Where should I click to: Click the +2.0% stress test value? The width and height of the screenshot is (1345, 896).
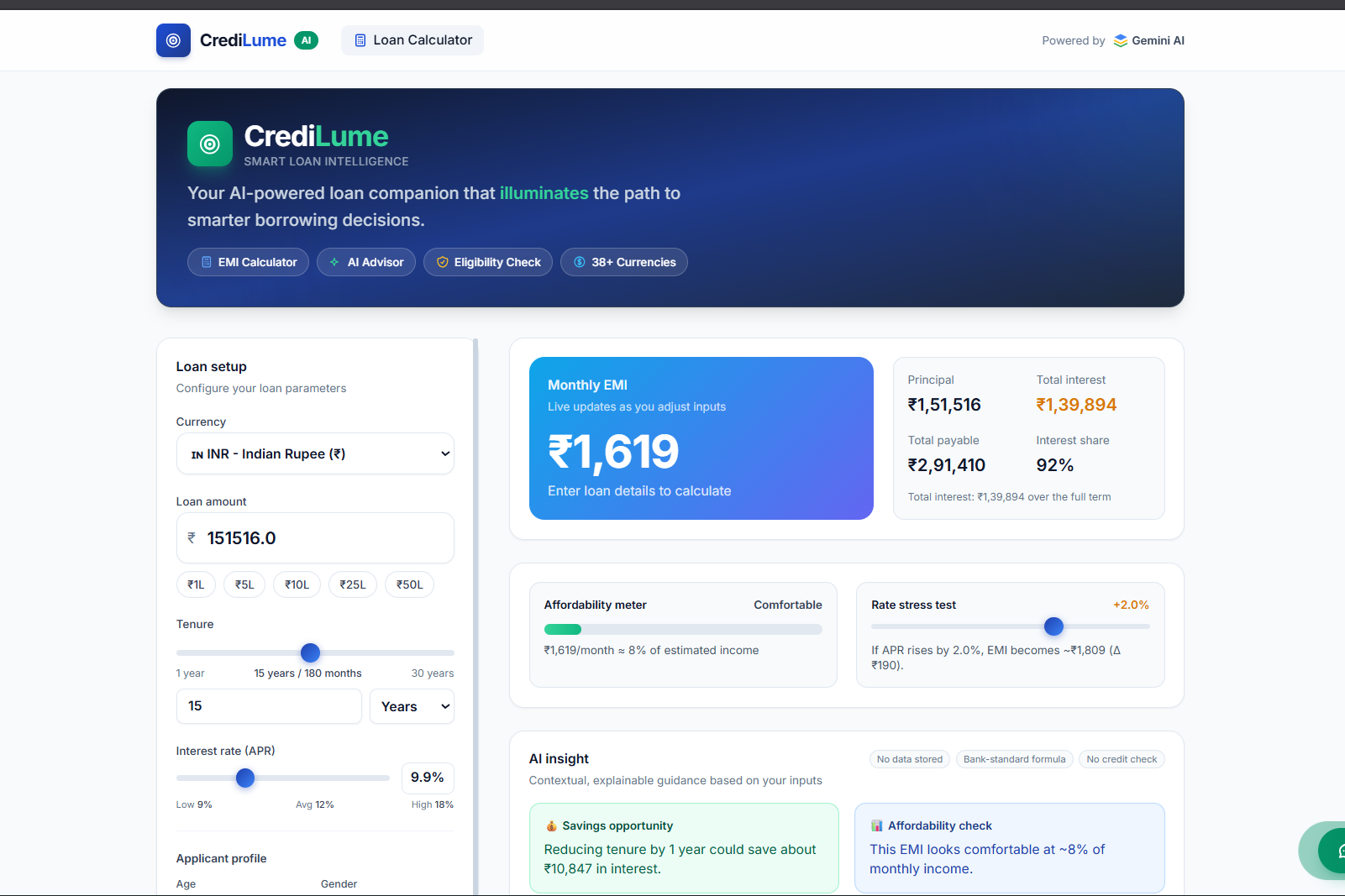pyautogui.click(x=1131, y=605)
